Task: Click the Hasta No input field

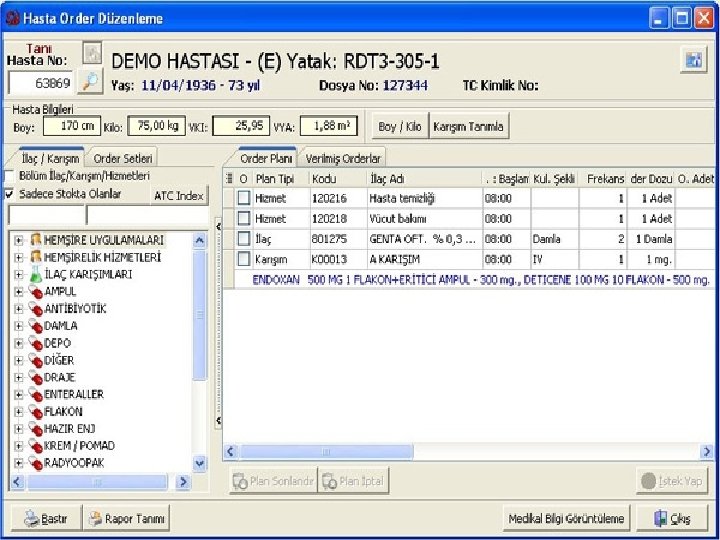Action: tap(40, 83)
